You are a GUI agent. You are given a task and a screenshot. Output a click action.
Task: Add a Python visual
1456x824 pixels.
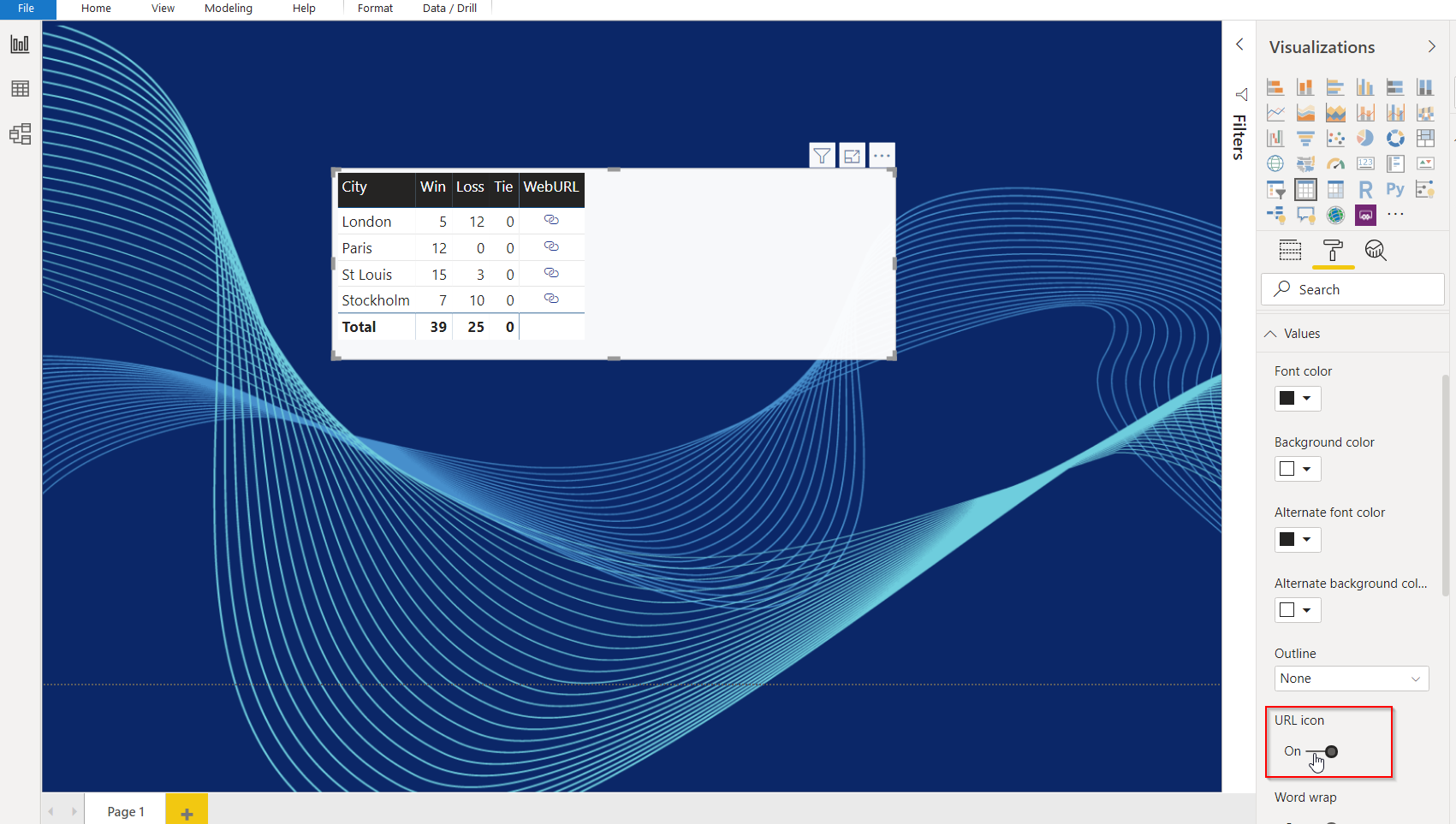(x=1395, y=189)
